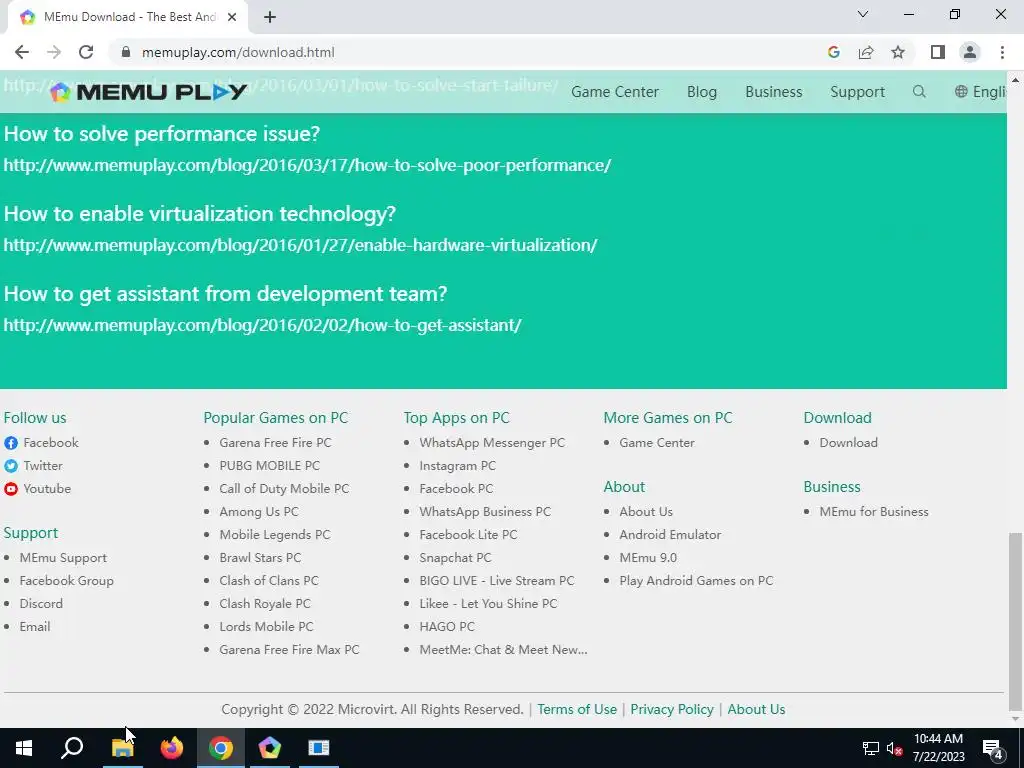Open Call of Duty Mobile PC link
The height and width of the screenshot is (768, 1024).
tap(284, 488)
